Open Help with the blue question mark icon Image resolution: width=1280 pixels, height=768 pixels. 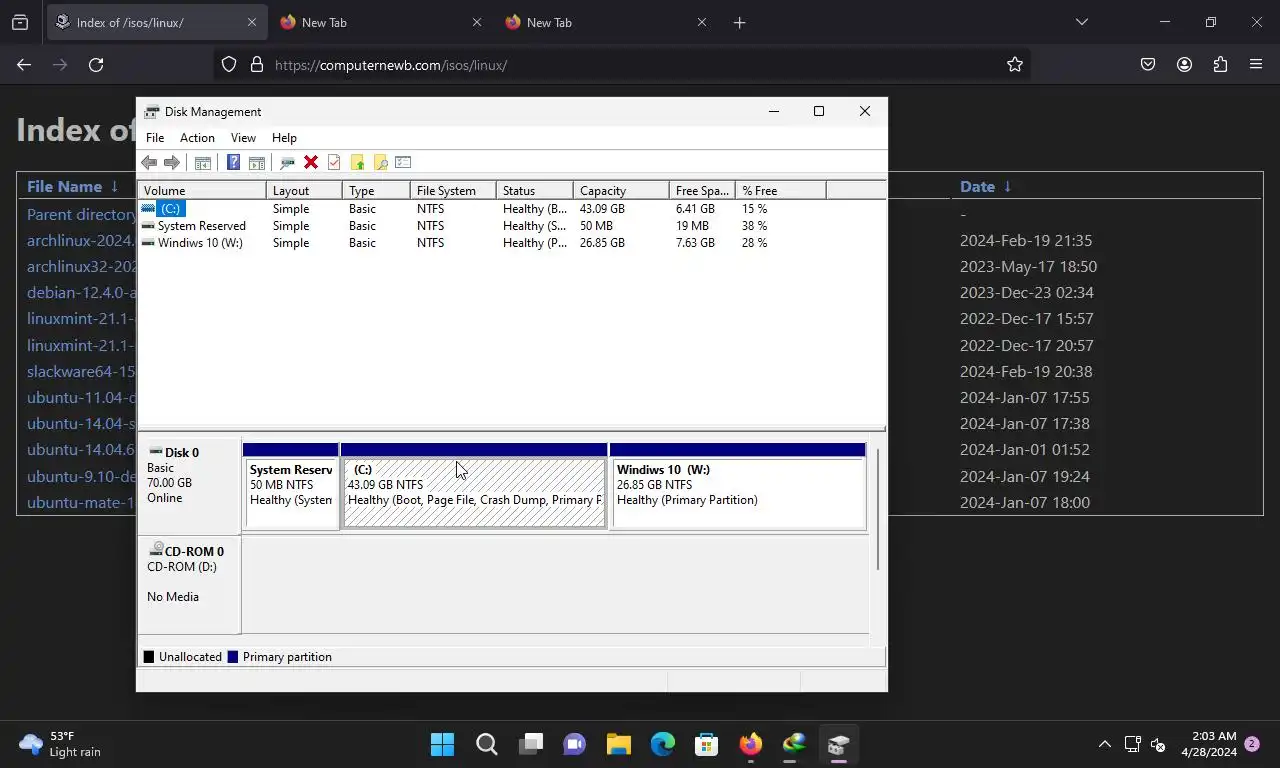click(233, 163)
